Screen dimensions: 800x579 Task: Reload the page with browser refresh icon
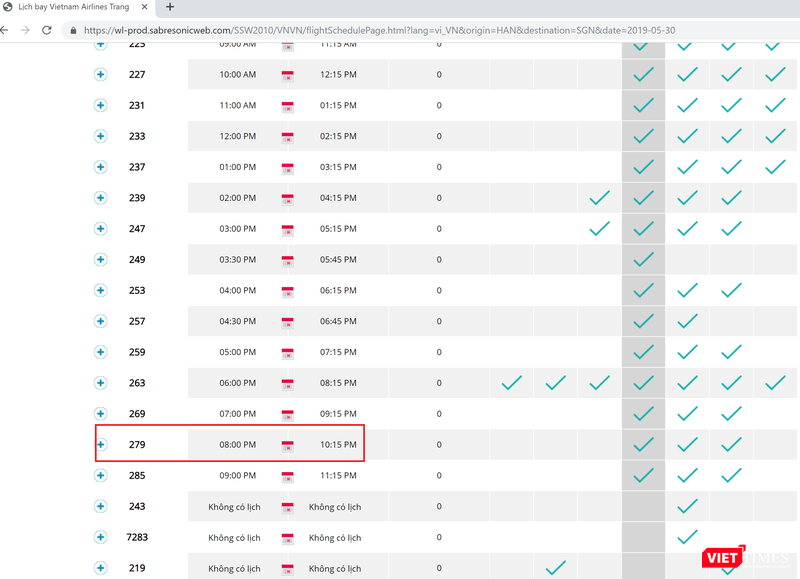point(46,30)
